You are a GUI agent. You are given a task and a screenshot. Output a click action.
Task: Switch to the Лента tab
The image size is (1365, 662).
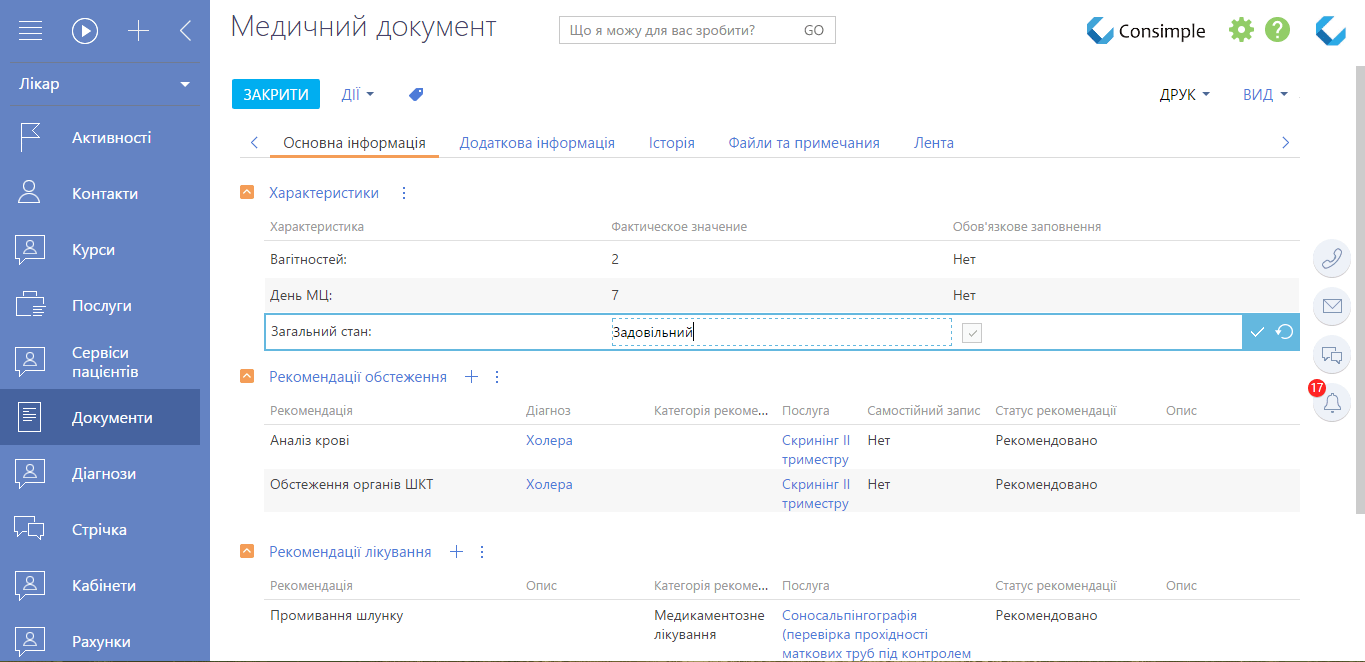click(934, 143)
